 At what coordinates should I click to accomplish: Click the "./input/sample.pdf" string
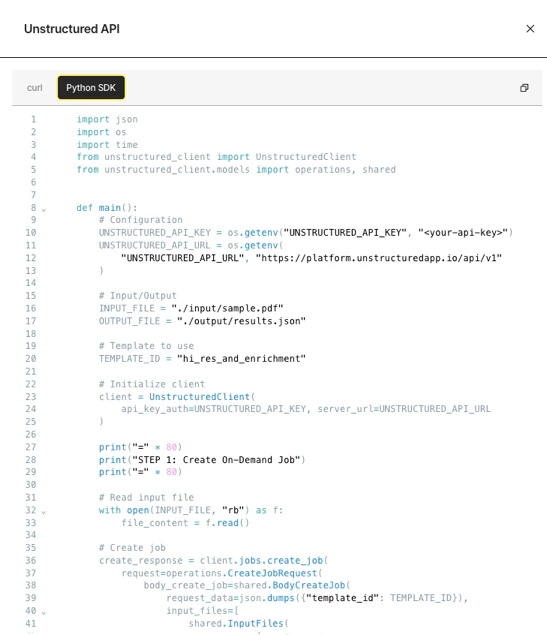228,308
